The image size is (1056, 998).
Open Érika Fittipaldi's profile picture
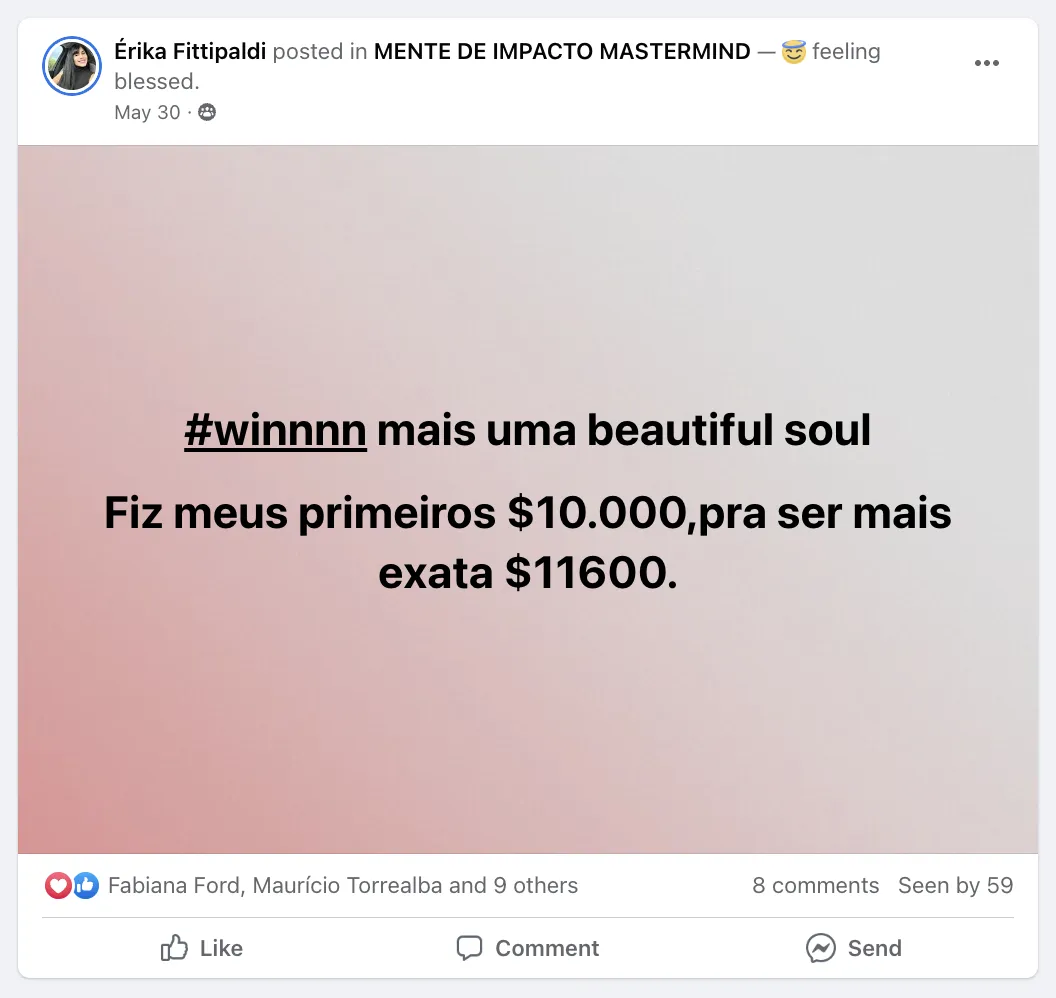coord(72,66)
